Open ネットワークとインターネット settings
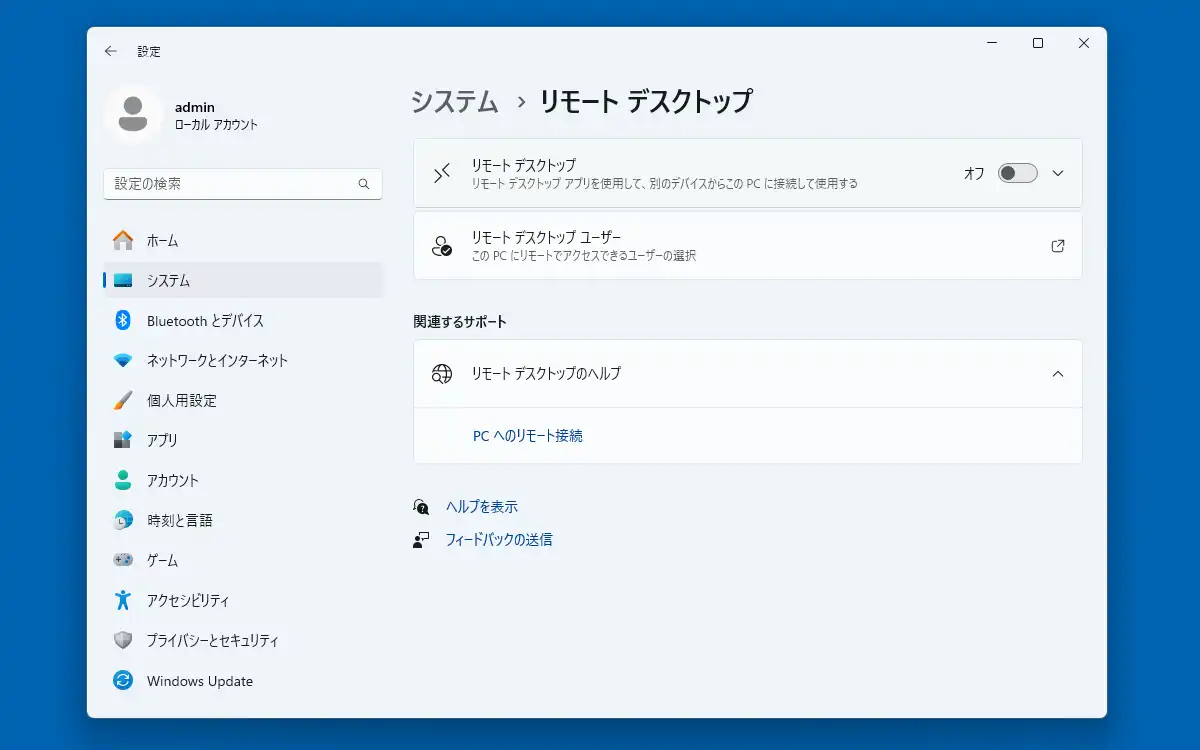1200x750 pixels. pyautogui.click(x=243, y=360)
